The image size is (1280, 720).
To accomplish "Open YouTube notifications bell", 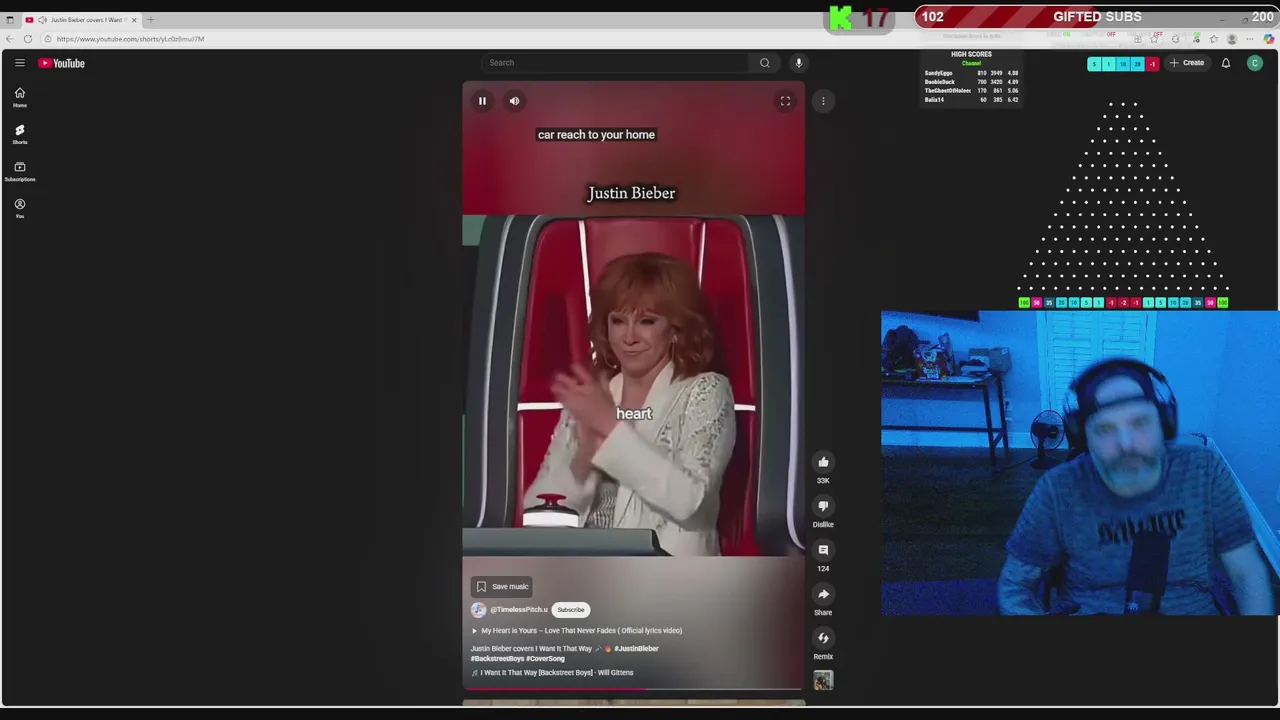I will coord(1226,63).
